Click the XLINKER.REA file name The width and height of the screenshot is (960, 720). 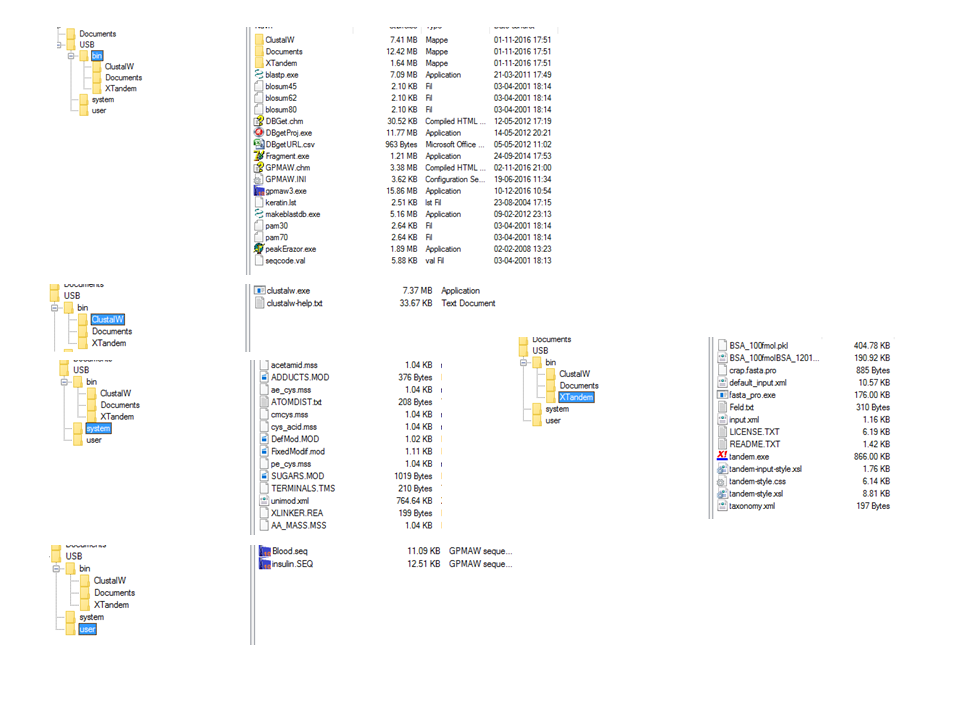point(297,513)
